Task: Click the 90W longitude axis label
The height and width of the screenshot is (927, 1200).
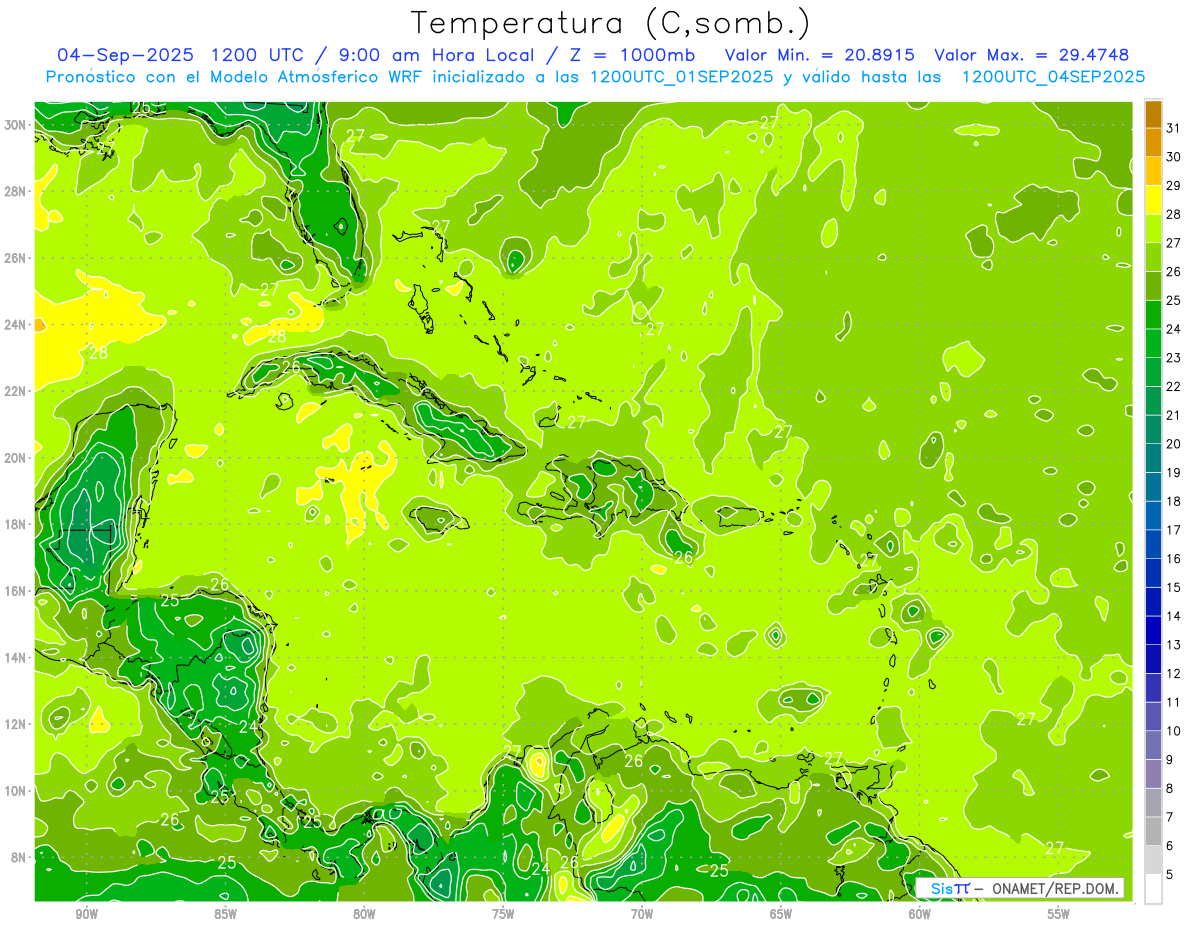Action: click(86, 914)
